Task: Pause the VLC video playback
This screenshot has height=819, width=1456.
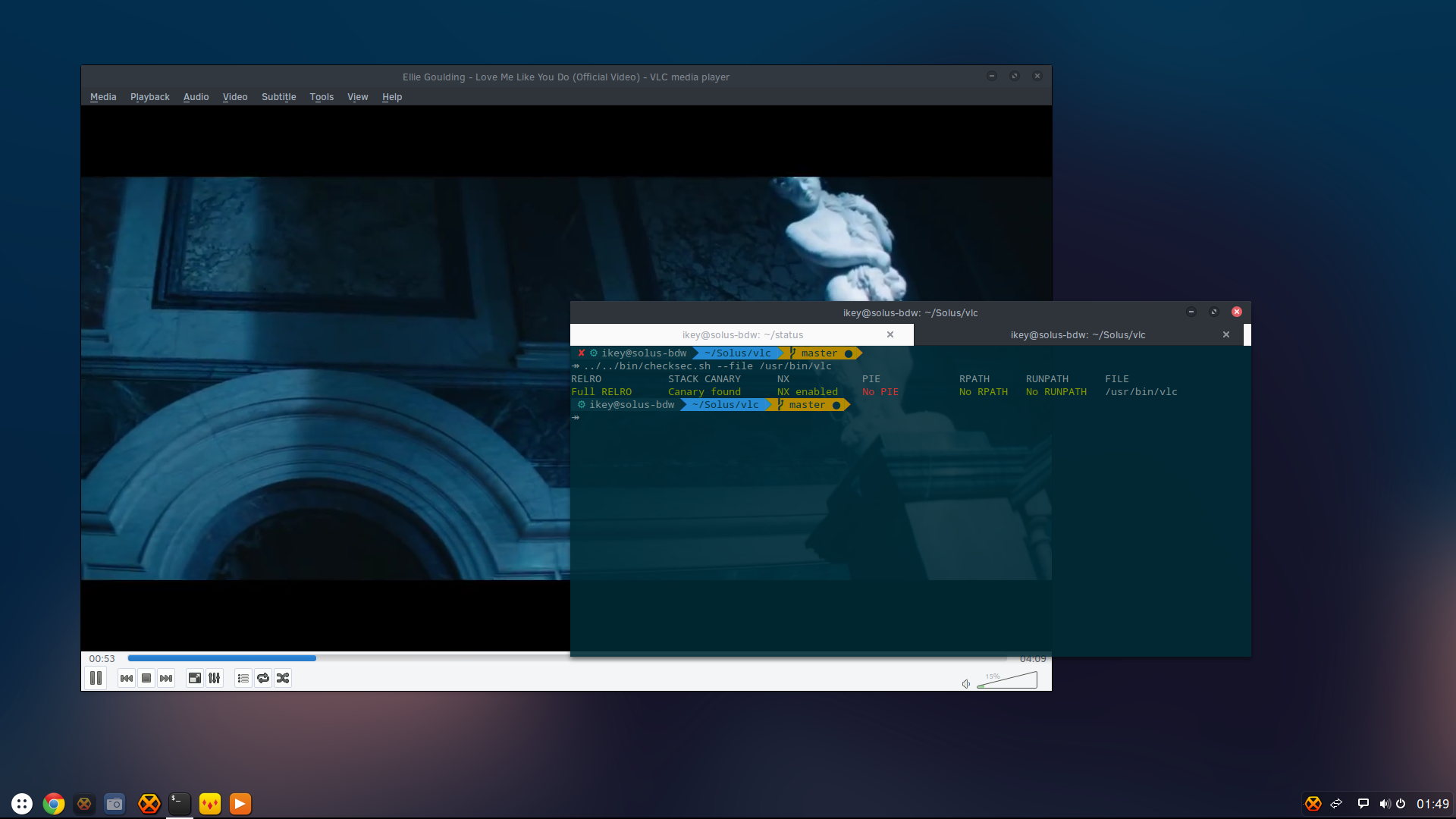Action: tap(96, 678)
